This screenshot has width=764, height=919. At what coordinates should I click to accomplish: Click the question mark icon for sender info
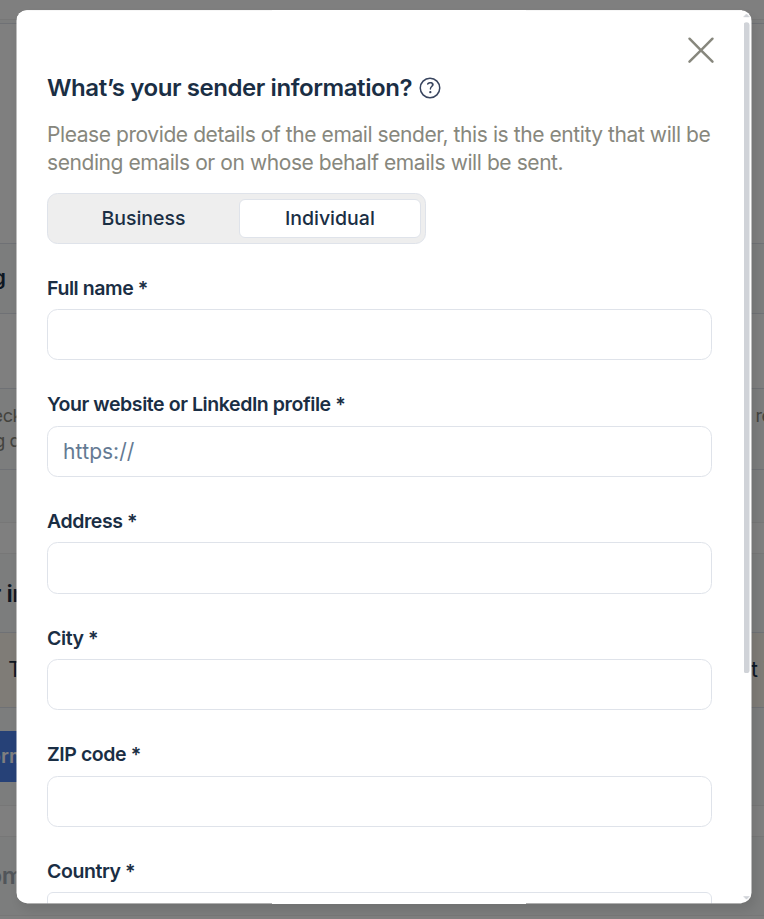click(430, 88)
